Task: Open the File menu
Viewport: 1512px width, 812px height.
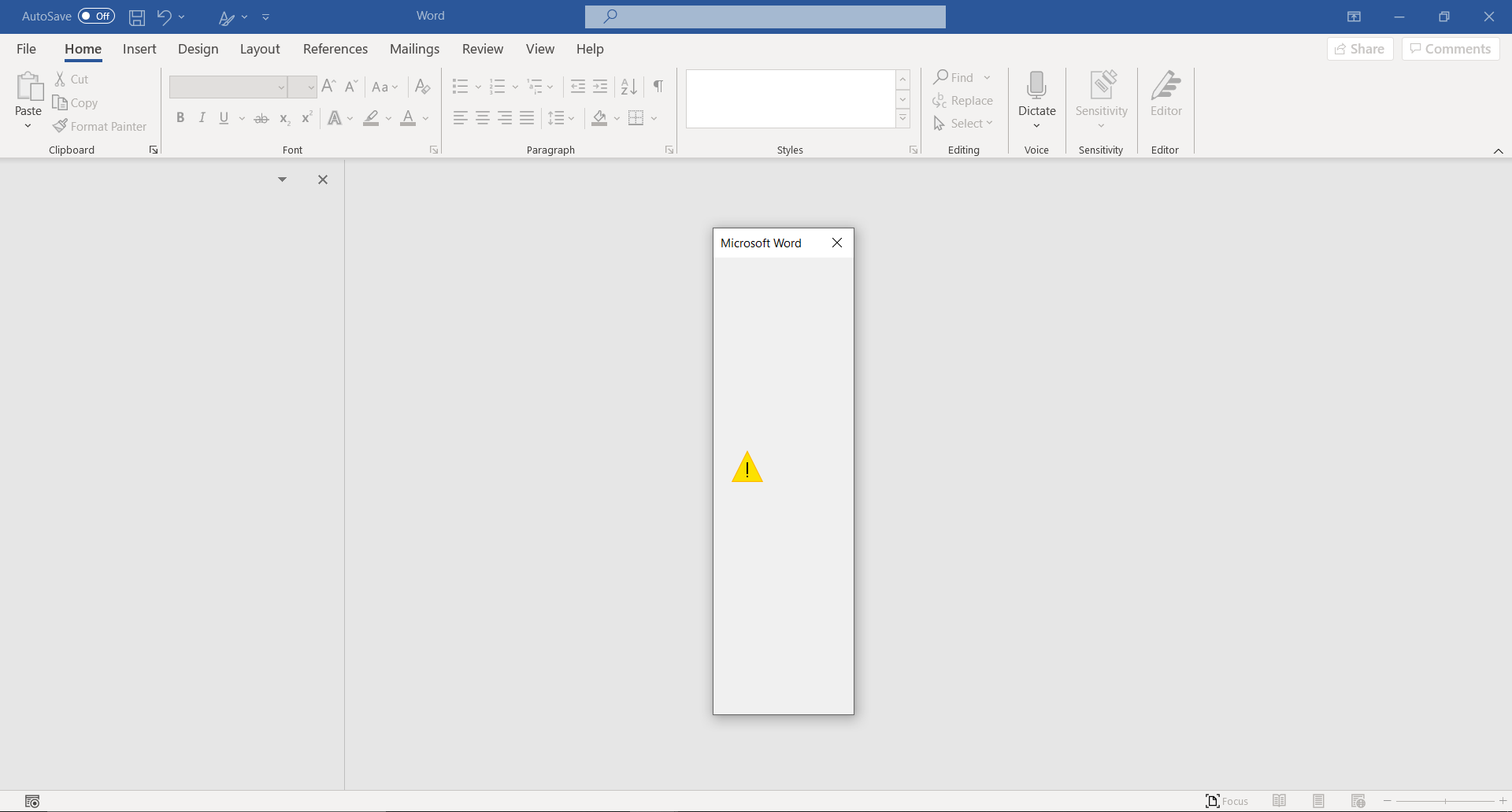Action: coord(26,49)
